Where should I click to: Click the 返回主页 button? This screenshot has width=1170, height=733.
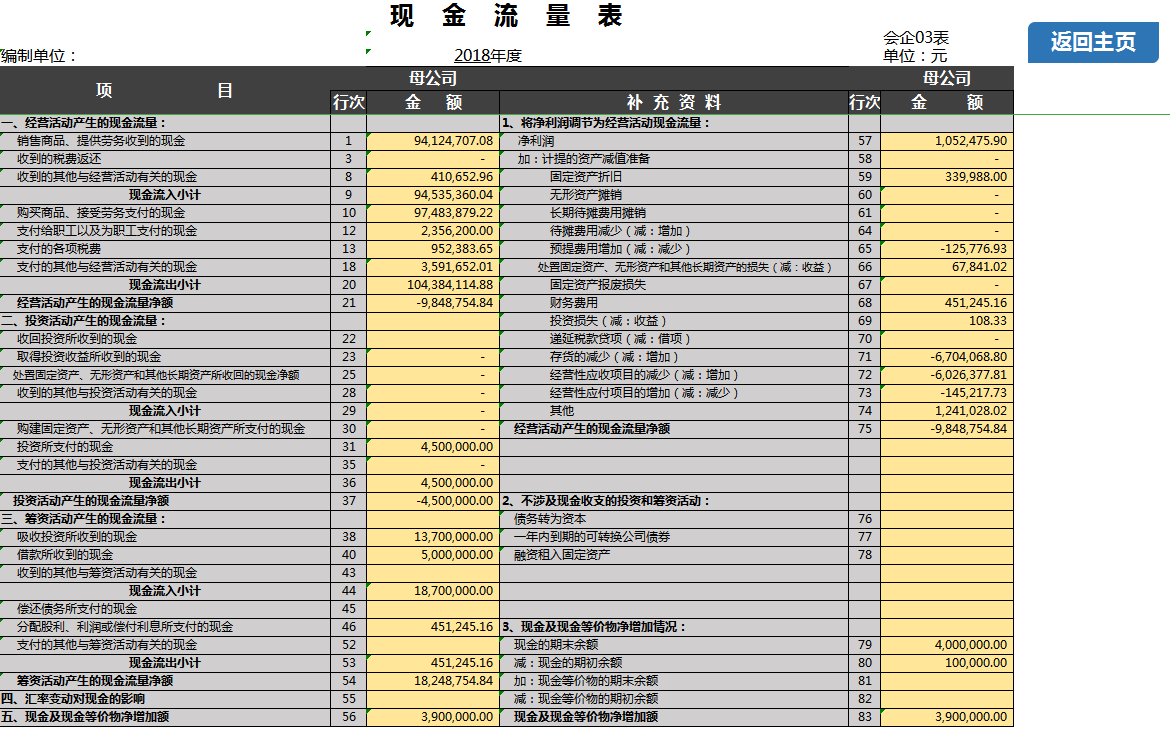(x=1093, y=42)
